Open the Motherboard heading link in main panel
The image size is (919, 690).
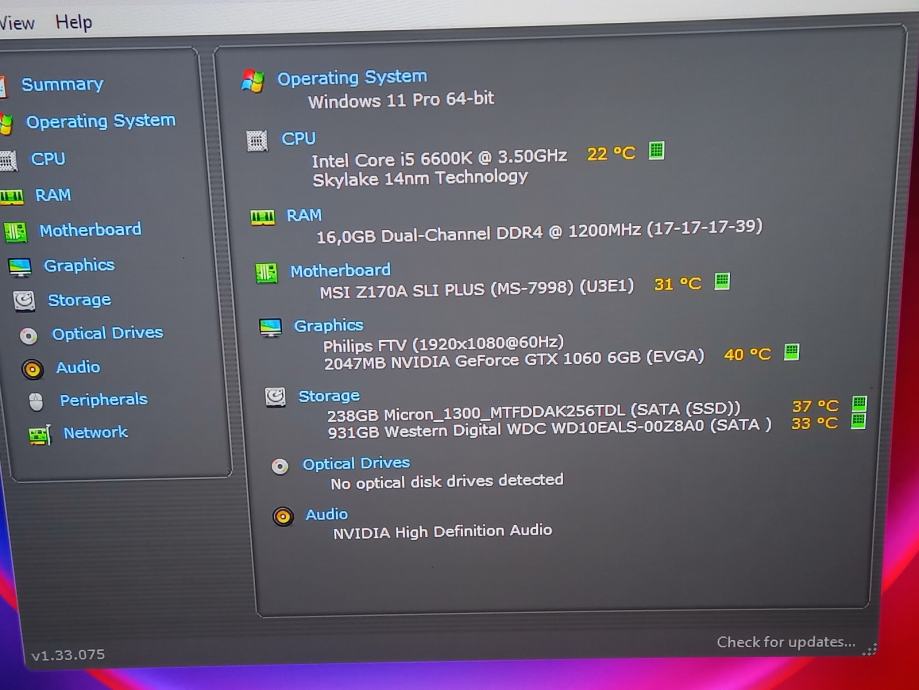click(340, 270)
